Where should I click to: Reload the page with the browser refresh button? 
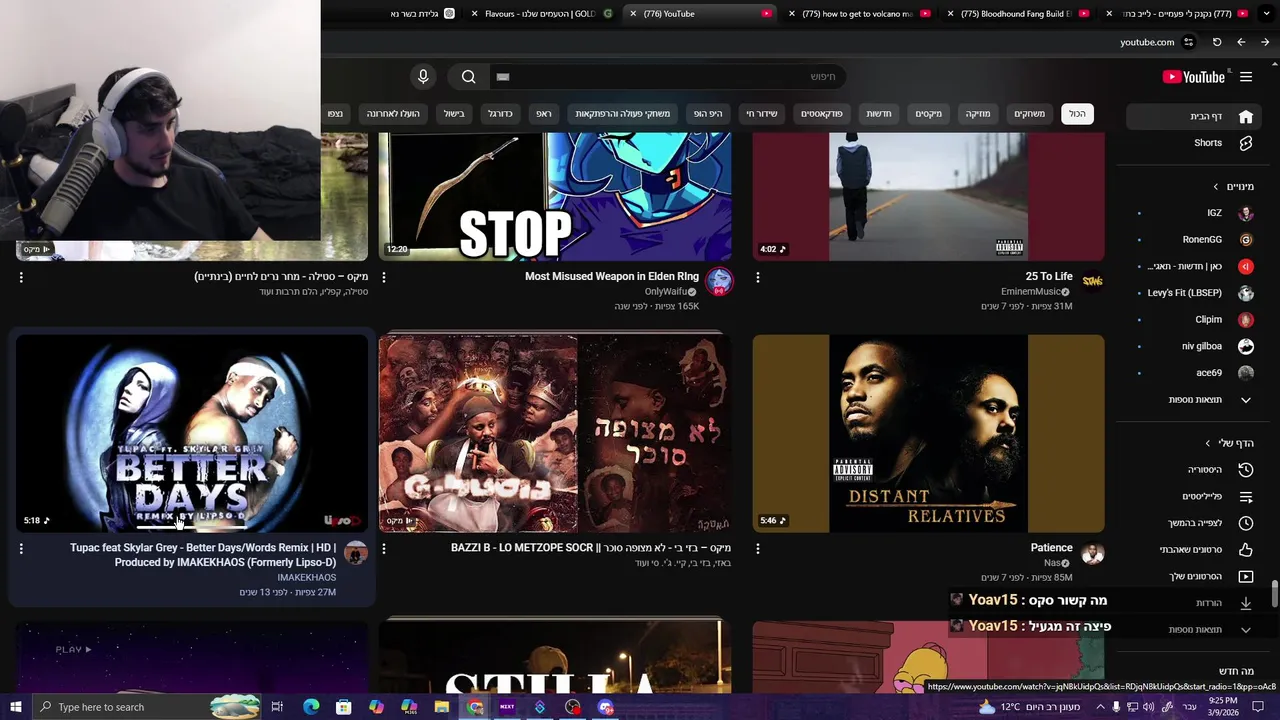[x=1217, y=42]
